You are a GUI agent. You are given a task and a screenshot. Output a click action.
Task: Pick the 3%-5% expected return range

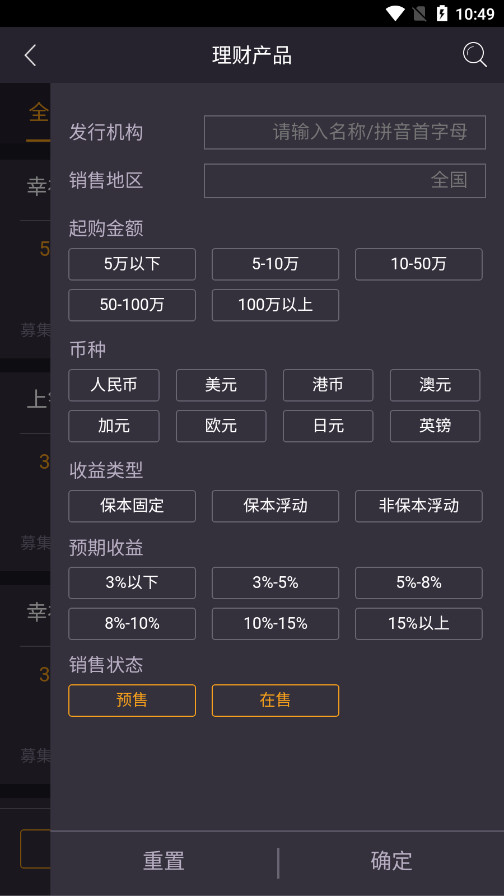coord(275,583)
